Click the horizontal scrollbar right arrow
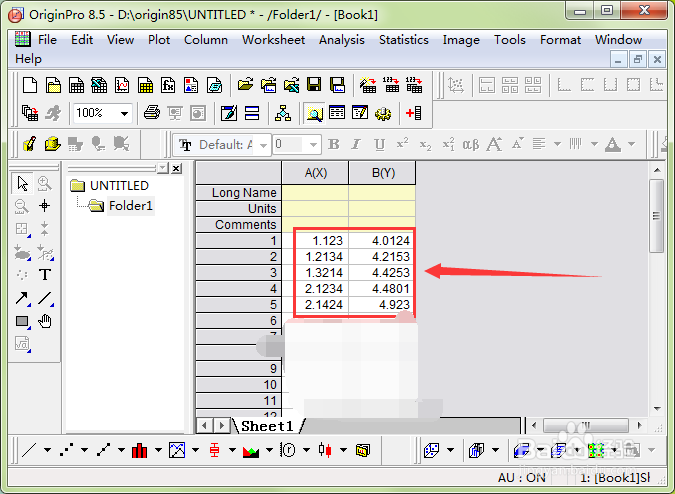Viewport: 675px width, 494px height. 640,426
